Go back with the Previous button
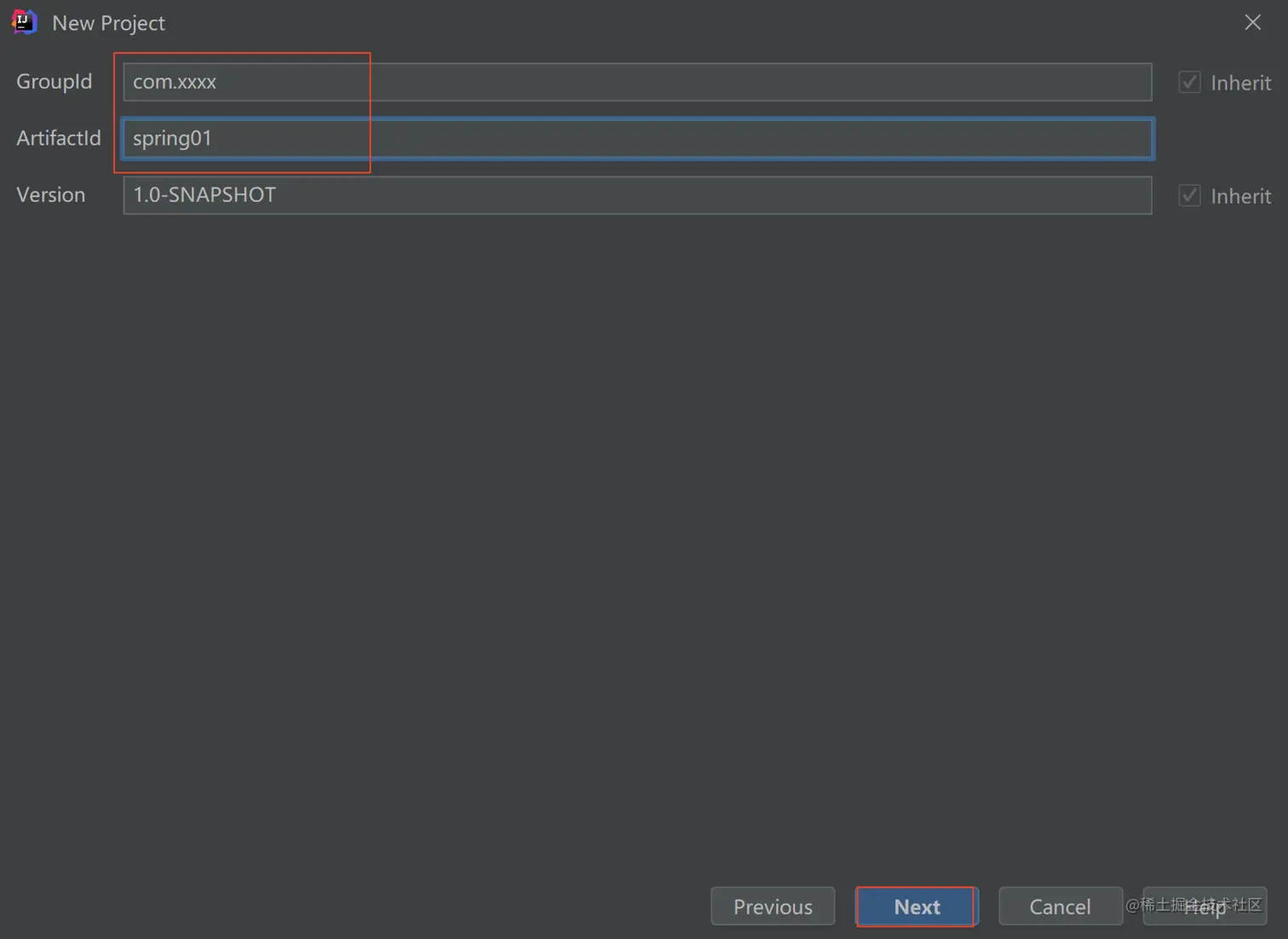 773,907
